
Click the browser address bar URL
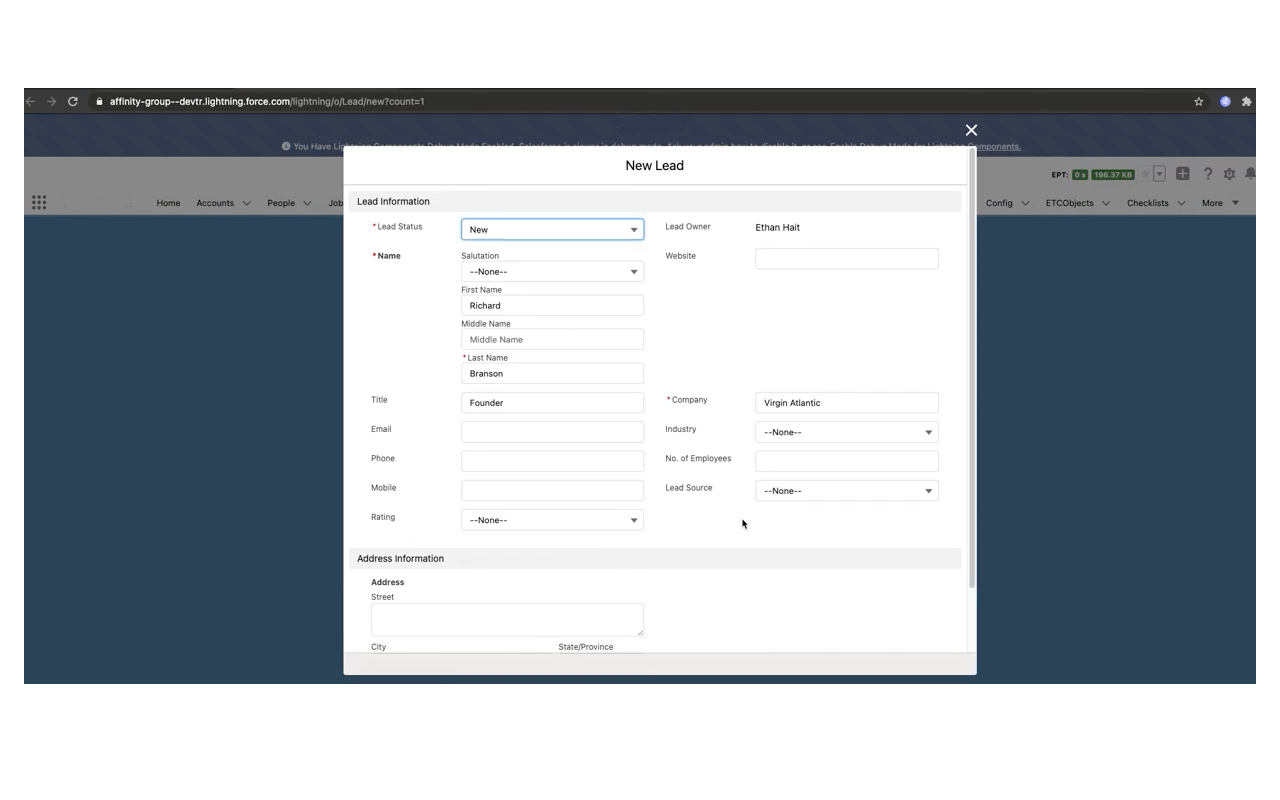(x=267, y=101)
